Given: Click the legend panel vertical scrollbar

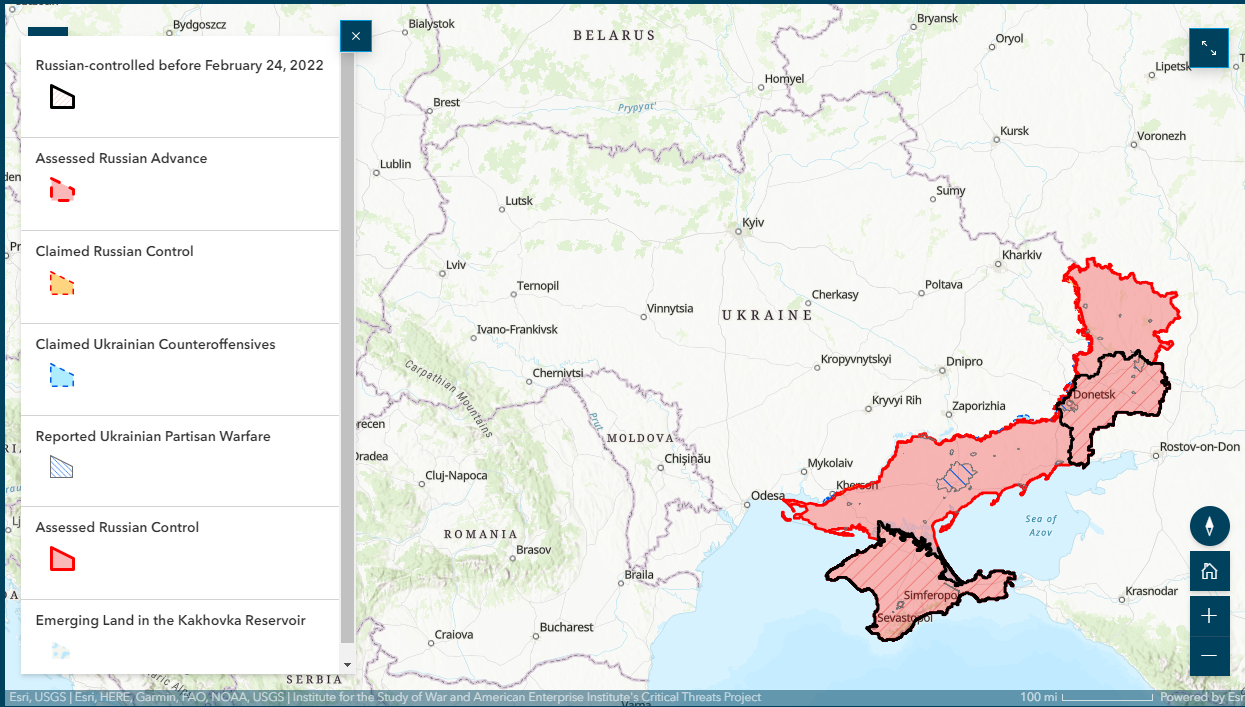Looking at the screenshot, I should tap(347, 347).
